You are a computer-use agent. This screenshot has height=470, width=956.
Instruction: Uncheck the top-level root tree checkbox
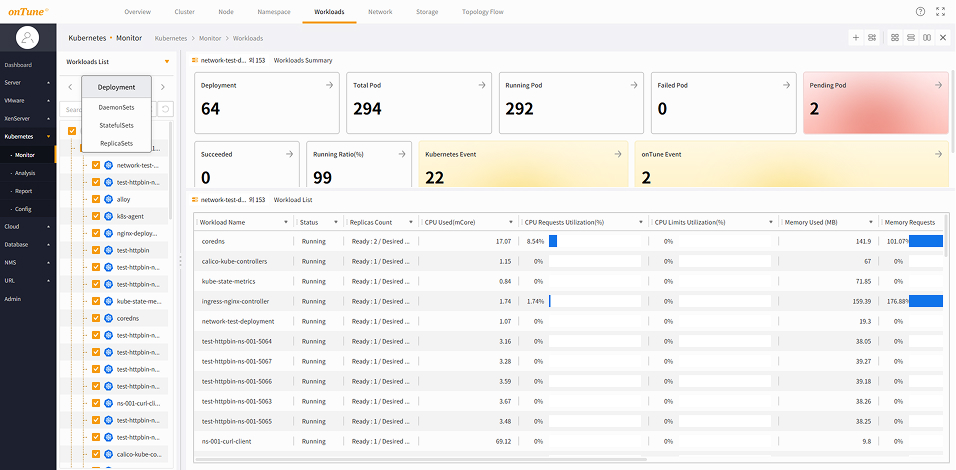pyautogui.click(x=72, y=131)
